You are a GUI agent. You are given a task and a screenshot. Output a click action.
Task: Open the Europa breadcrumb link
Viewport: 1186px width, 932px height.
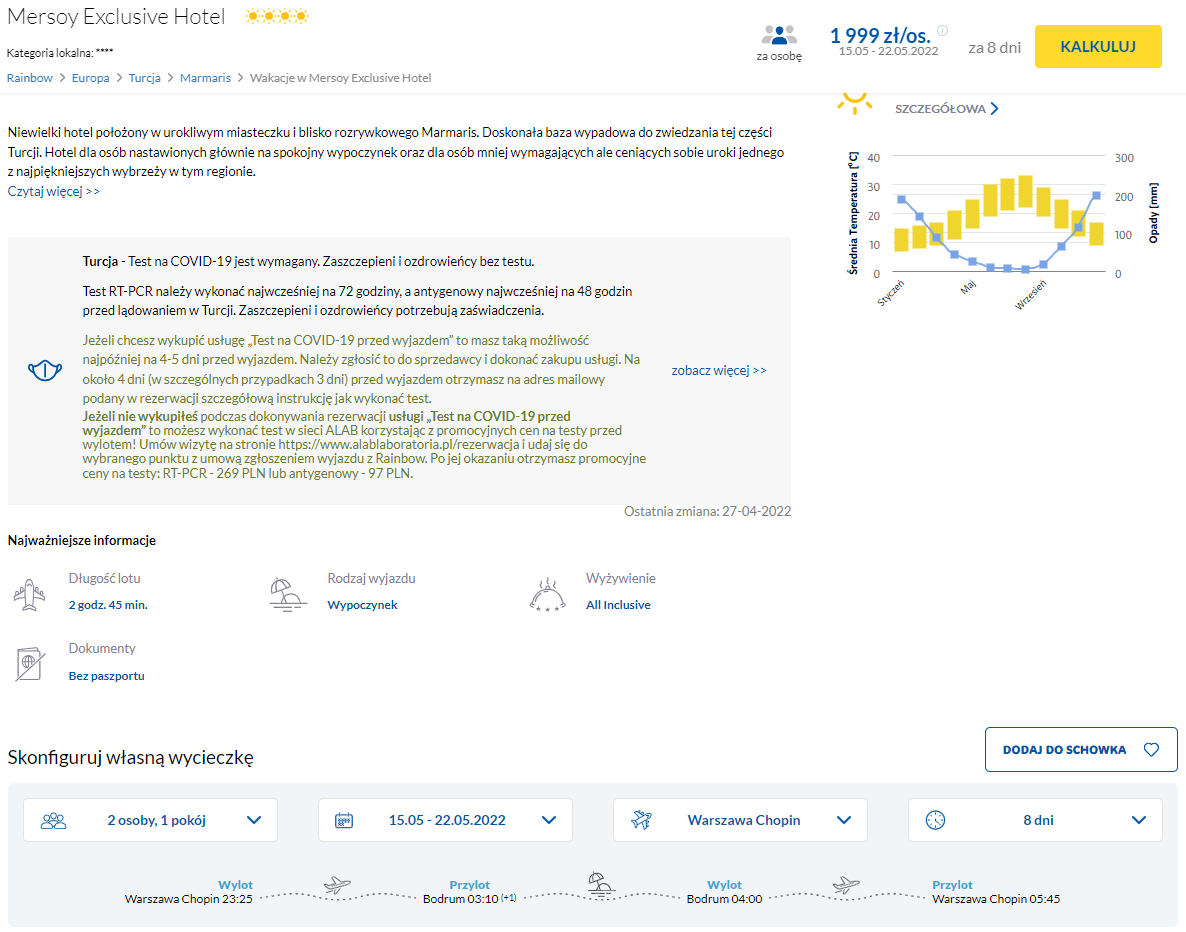[90, 78]
